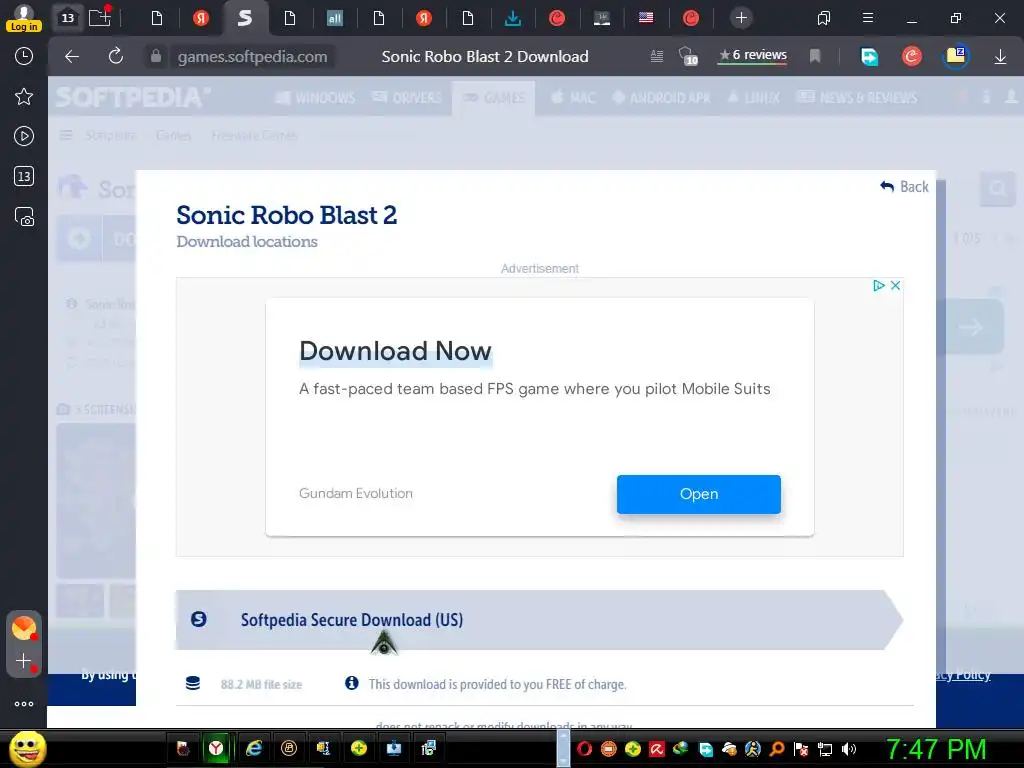Click the yellow folder extension icon
The image size is (1024, 768).
pos(956,56)
